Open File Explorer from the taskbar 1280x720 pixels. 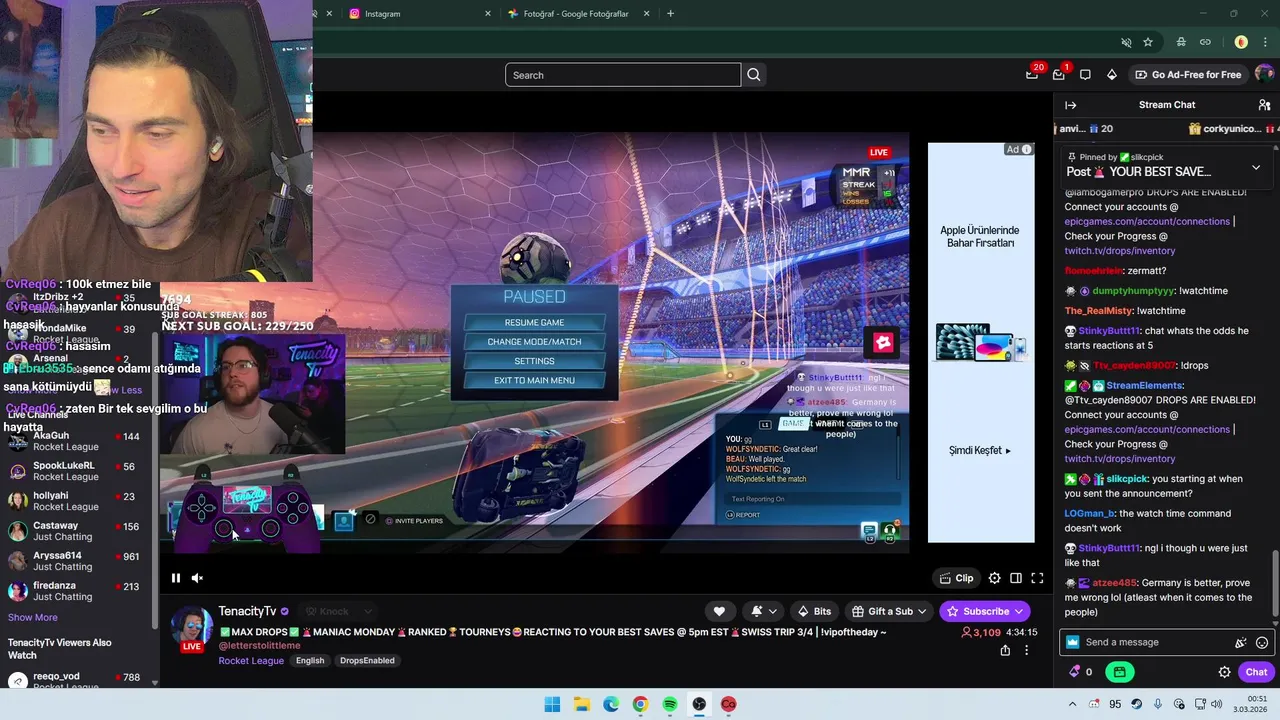(581, 704)
